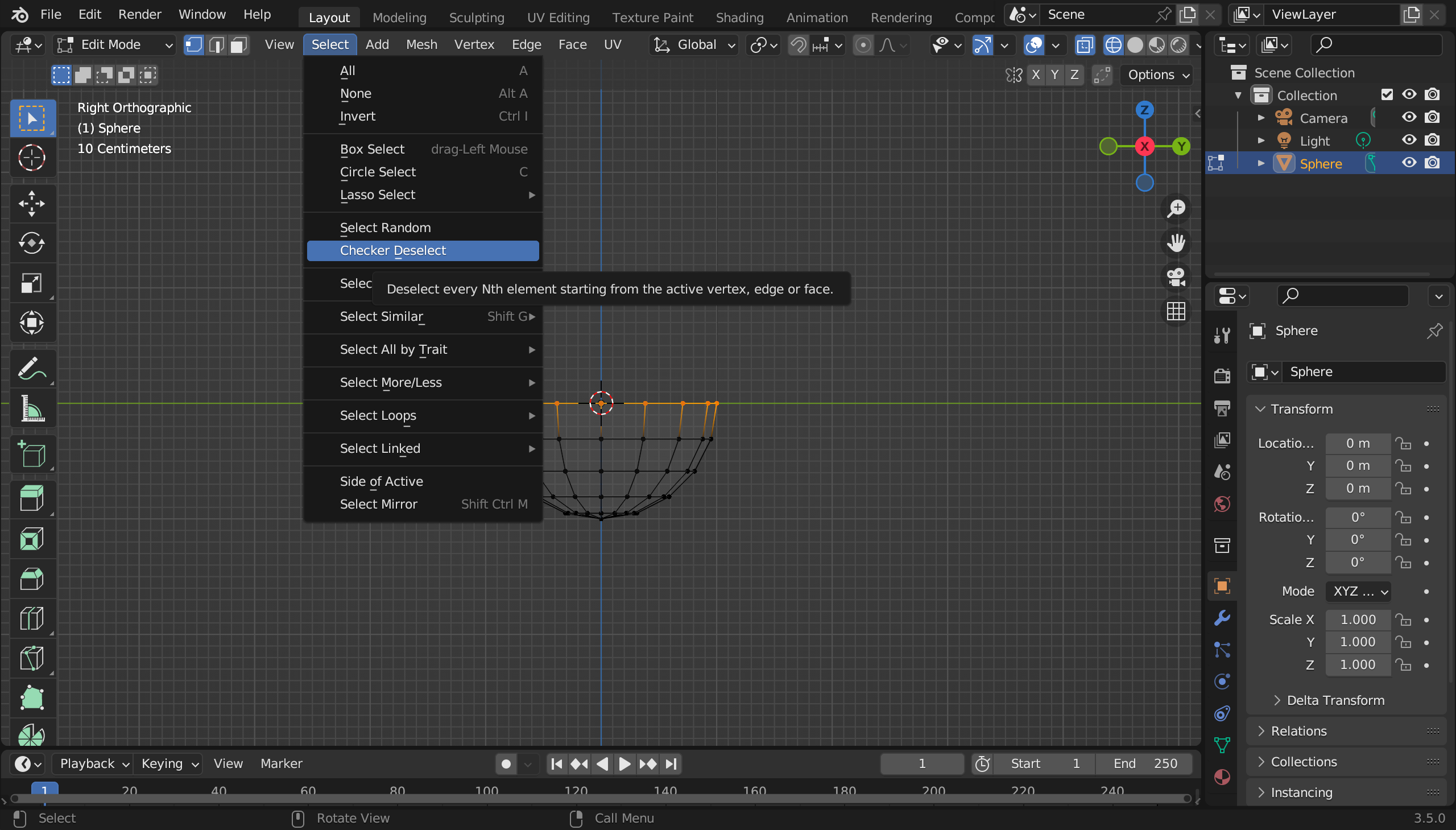Open the Render properties tab
The image size is (1456, 830).
tap(1222, 375)
